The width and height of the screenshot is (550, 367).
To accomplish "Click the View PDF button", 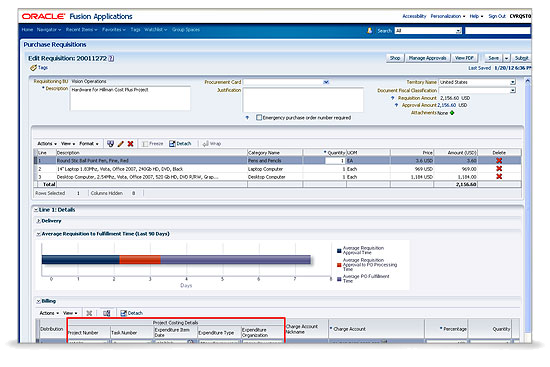I will [x=464, y=58].
